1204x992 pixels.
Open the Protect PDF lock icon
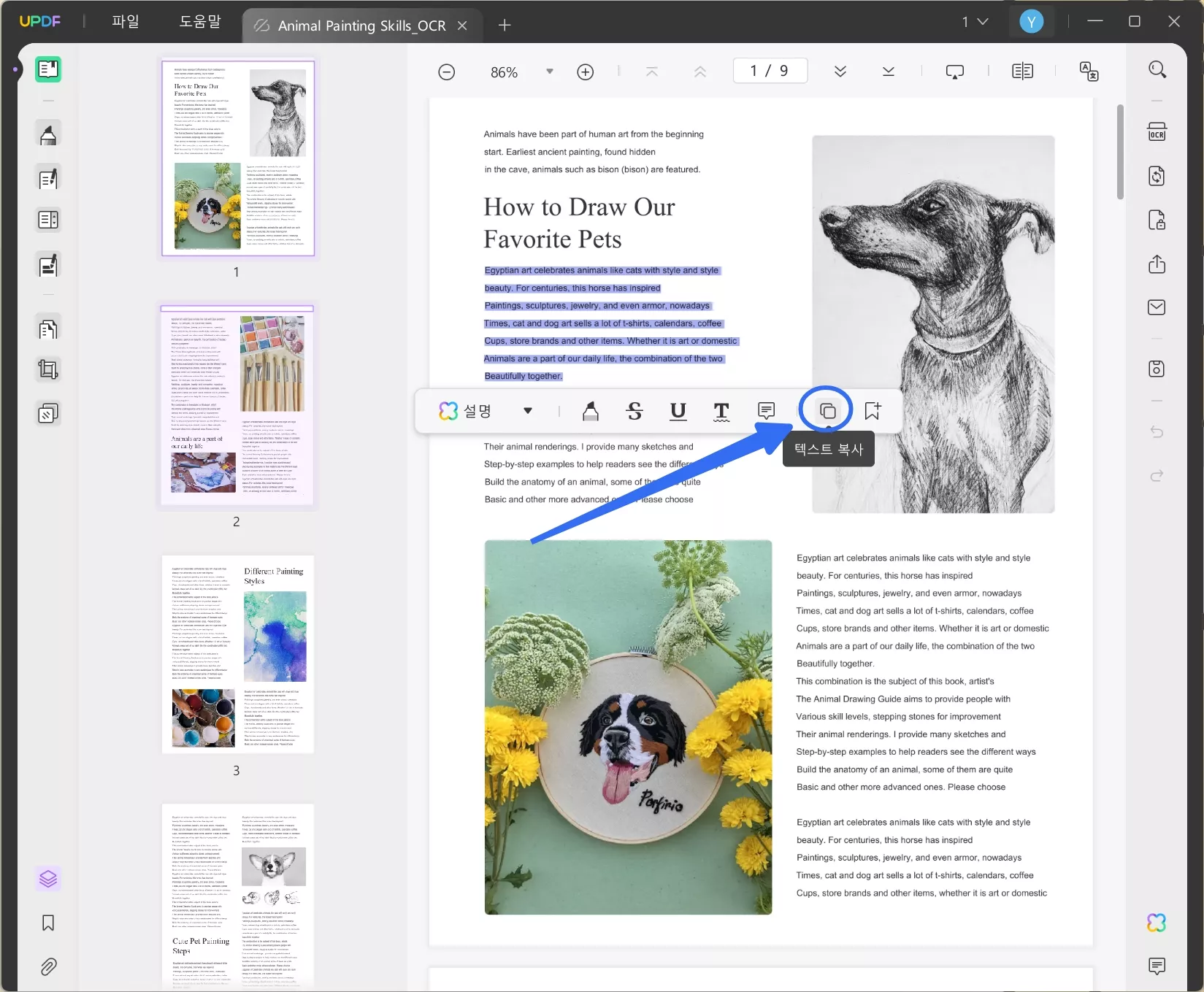click(x=1157, y=220)
